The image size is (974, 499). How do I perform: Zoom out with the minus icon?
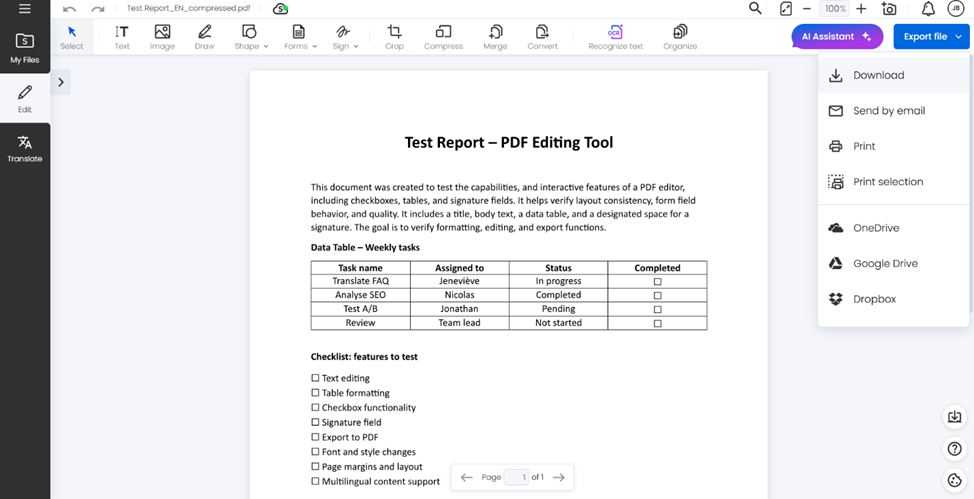[x=807, y=9]
